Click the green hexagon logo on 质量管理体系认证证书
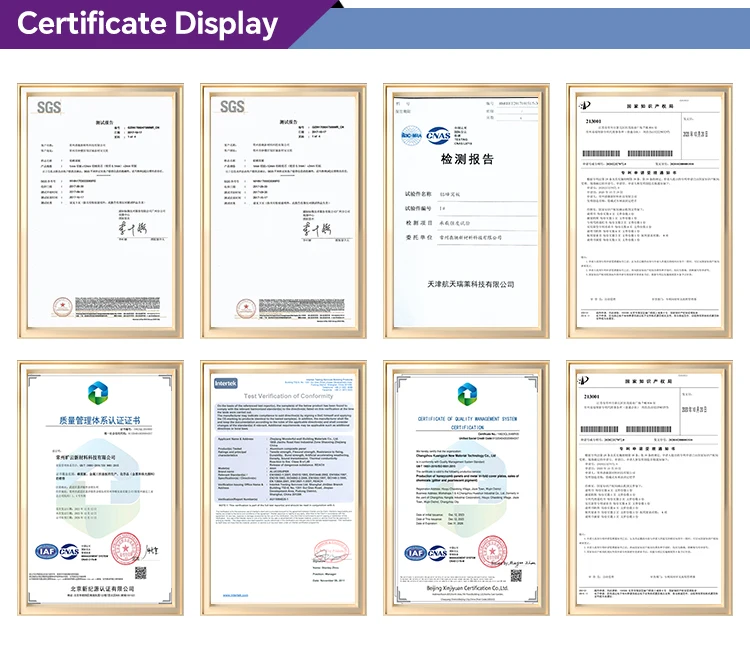This screenshot has width=750, height=657. 100,391
